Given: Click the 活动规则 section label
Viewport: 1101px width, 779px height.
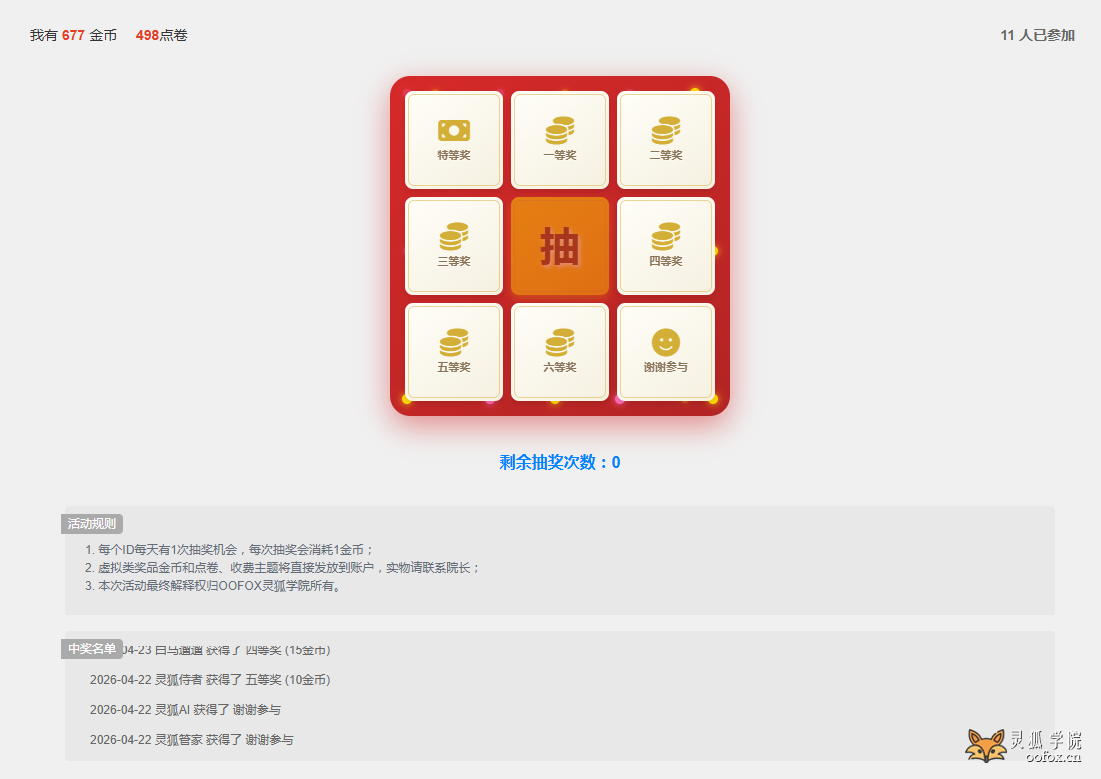Looking at the screenshot, I should pos(92,523).
